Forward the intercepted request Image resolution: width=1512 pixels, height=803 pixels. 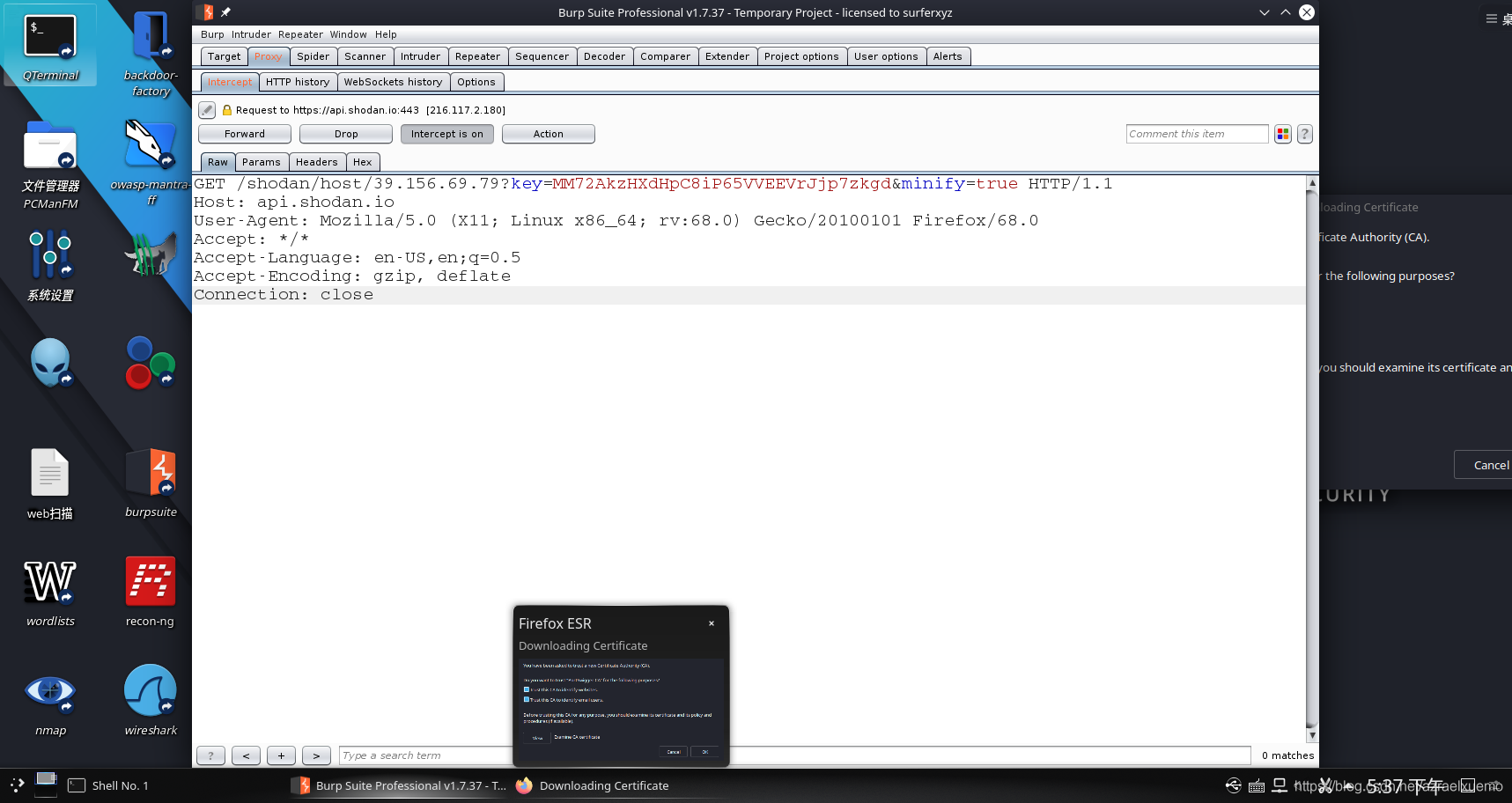pyautogui.click(x=245, y=134)
